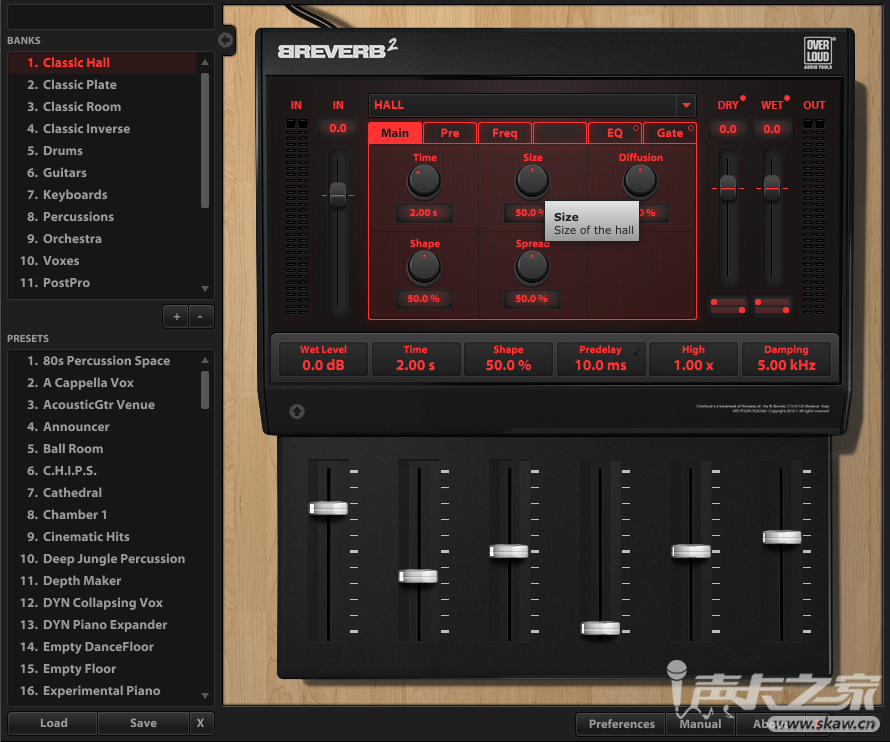Click the Save button
The width and height of the screenshot is (890, 742).
(x=143, y=723)
